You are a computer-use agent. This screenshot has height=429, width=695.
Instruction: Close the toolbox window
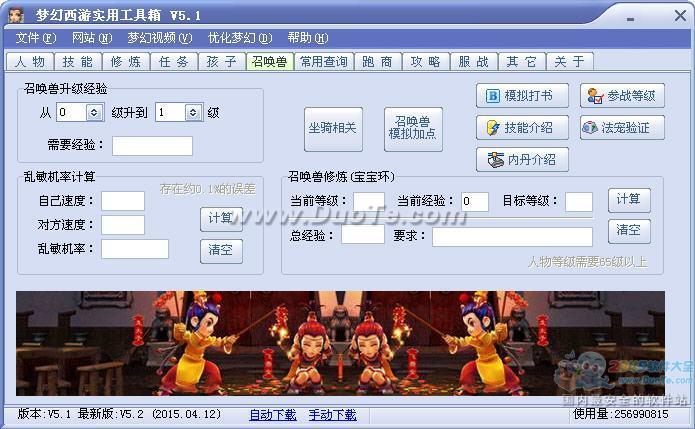tap(680, 16)
